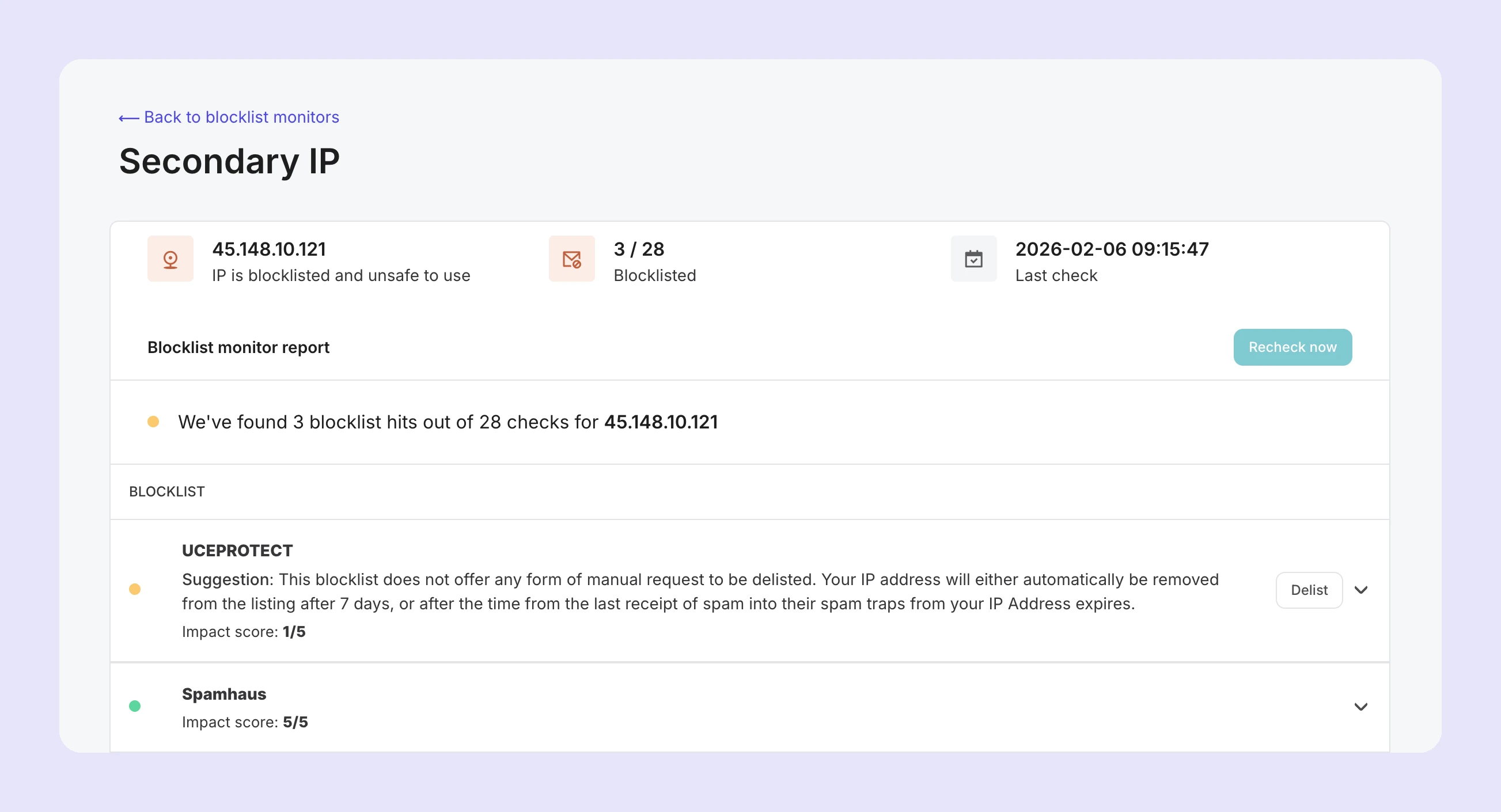Click the green dot next to Spamhaus
1501x812 pixels.
[x=136, y=706]
